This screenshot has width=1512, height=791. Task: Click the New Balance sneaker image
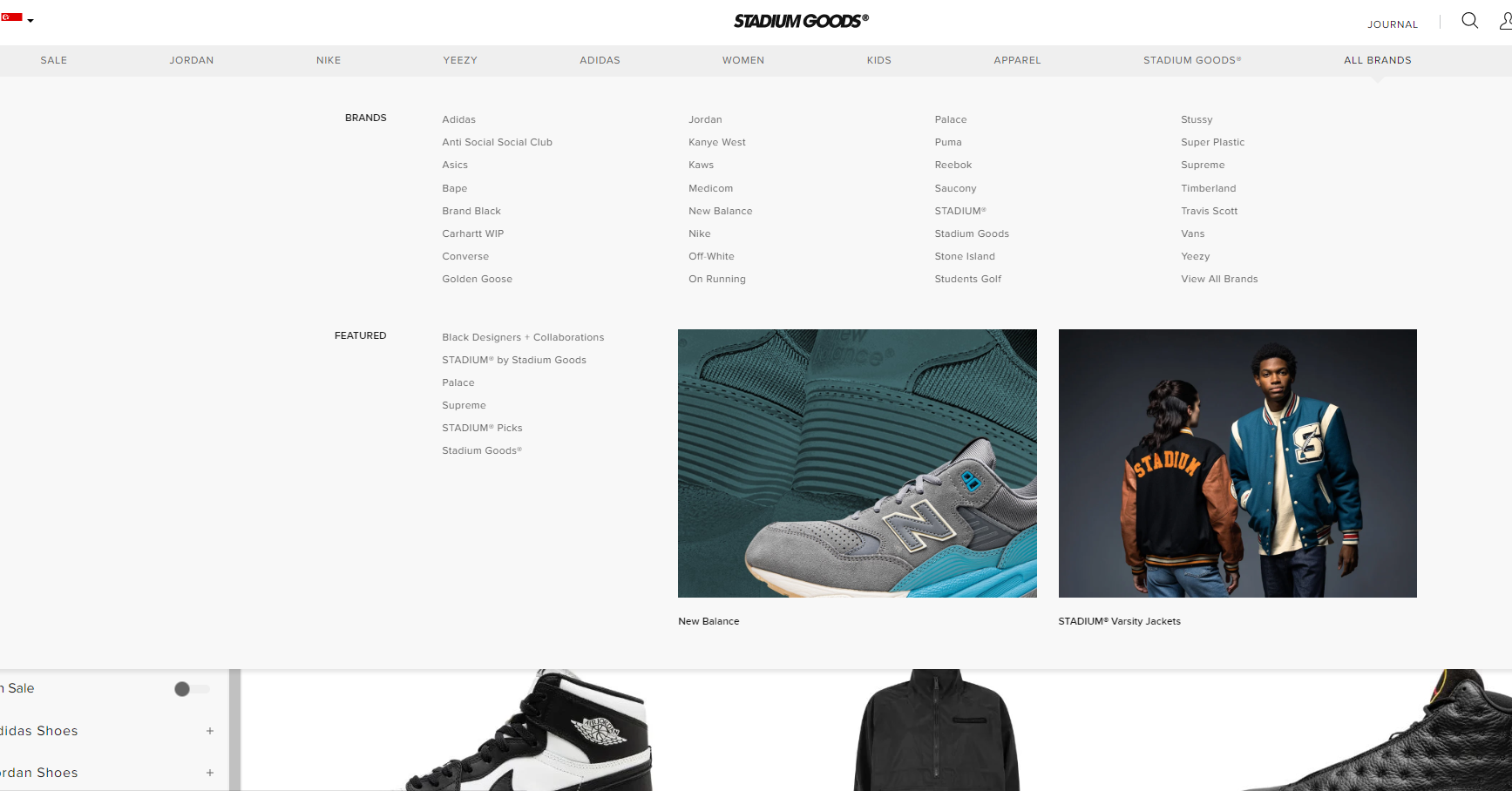tap(858, 463)
